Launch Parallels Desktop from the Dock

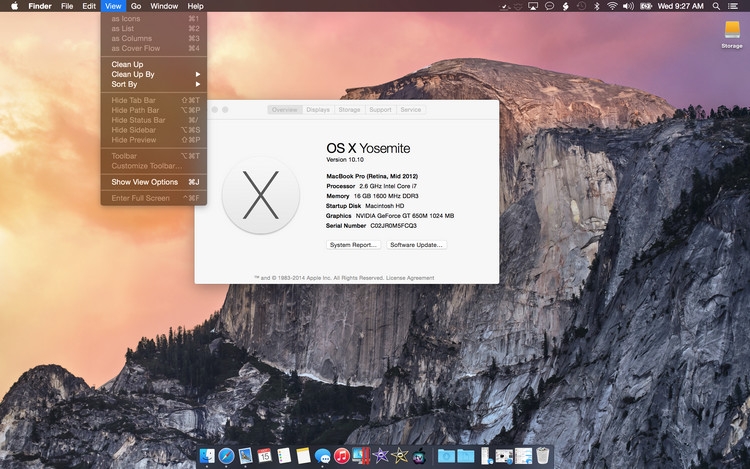[x=361, y=456]
